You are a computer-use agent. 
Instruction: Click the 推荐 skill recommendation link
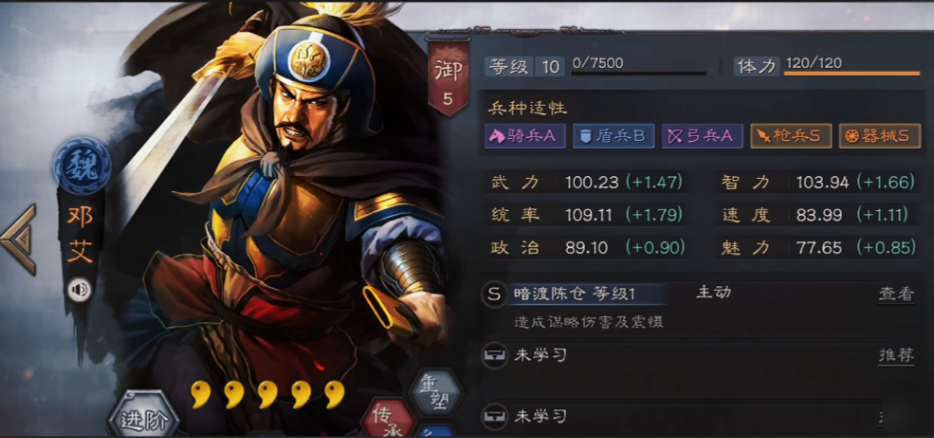(896, 356)
